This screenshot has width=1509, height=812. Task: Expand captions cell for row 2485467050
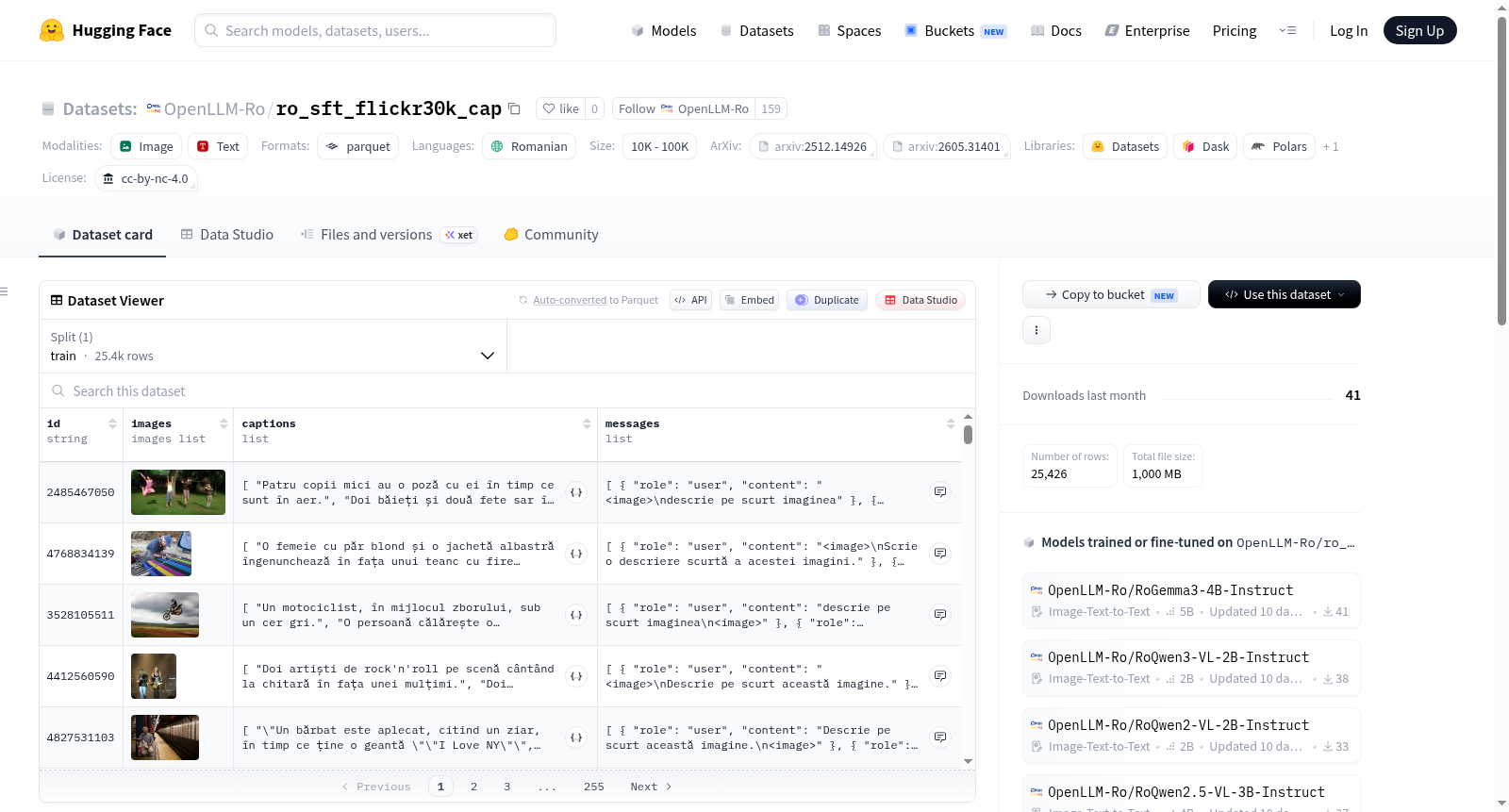coord(576,492)
